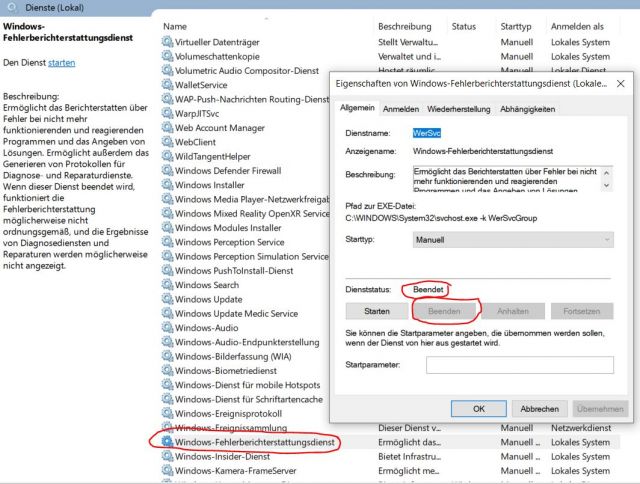Click gear icon of Windows Media Player-Netzwerkfreigabe
The height and width of the screenshot is (484, 640).
point(167,199)
